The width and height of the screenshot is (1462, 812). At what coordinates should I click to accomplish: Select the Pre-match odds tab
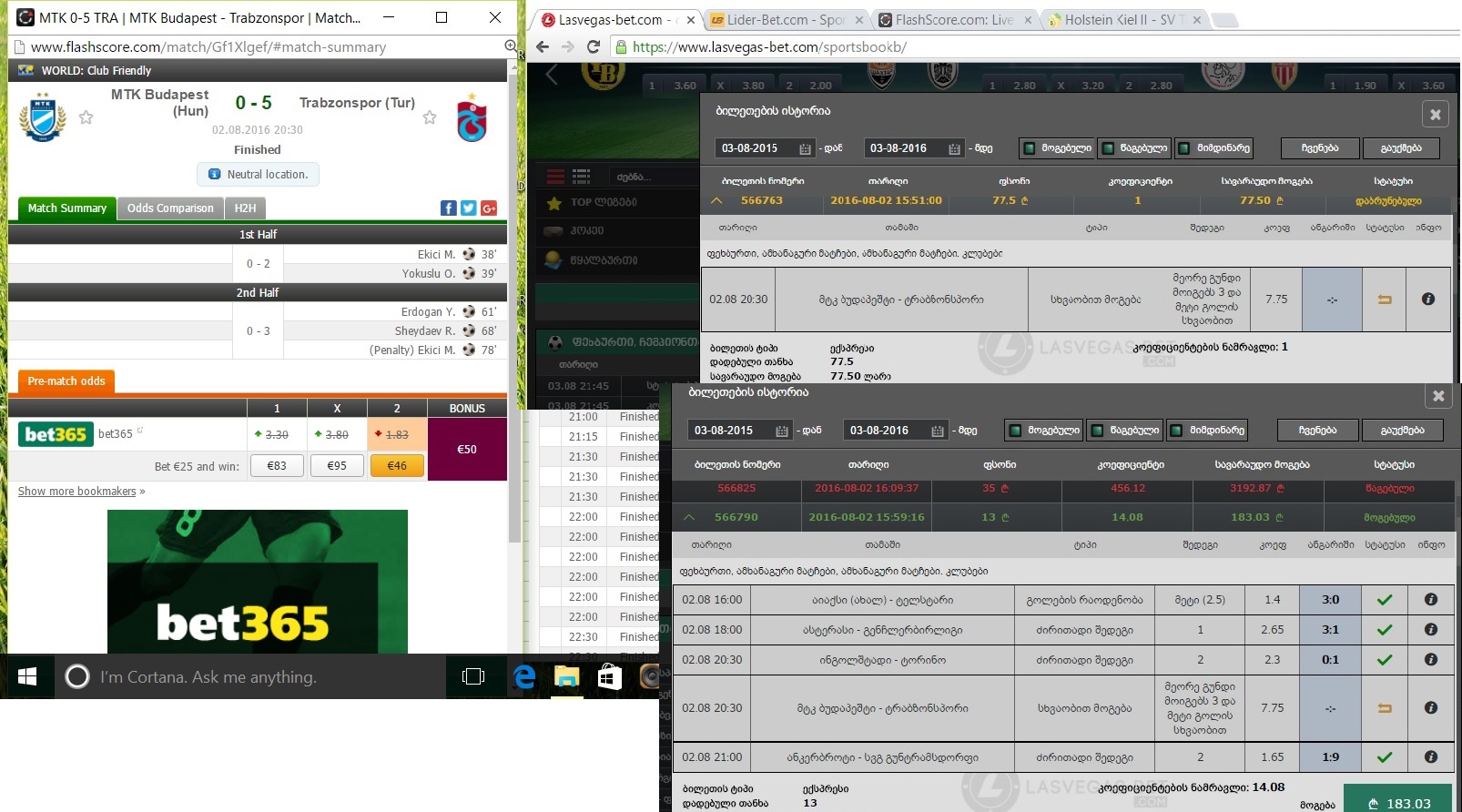click(66, 381)
